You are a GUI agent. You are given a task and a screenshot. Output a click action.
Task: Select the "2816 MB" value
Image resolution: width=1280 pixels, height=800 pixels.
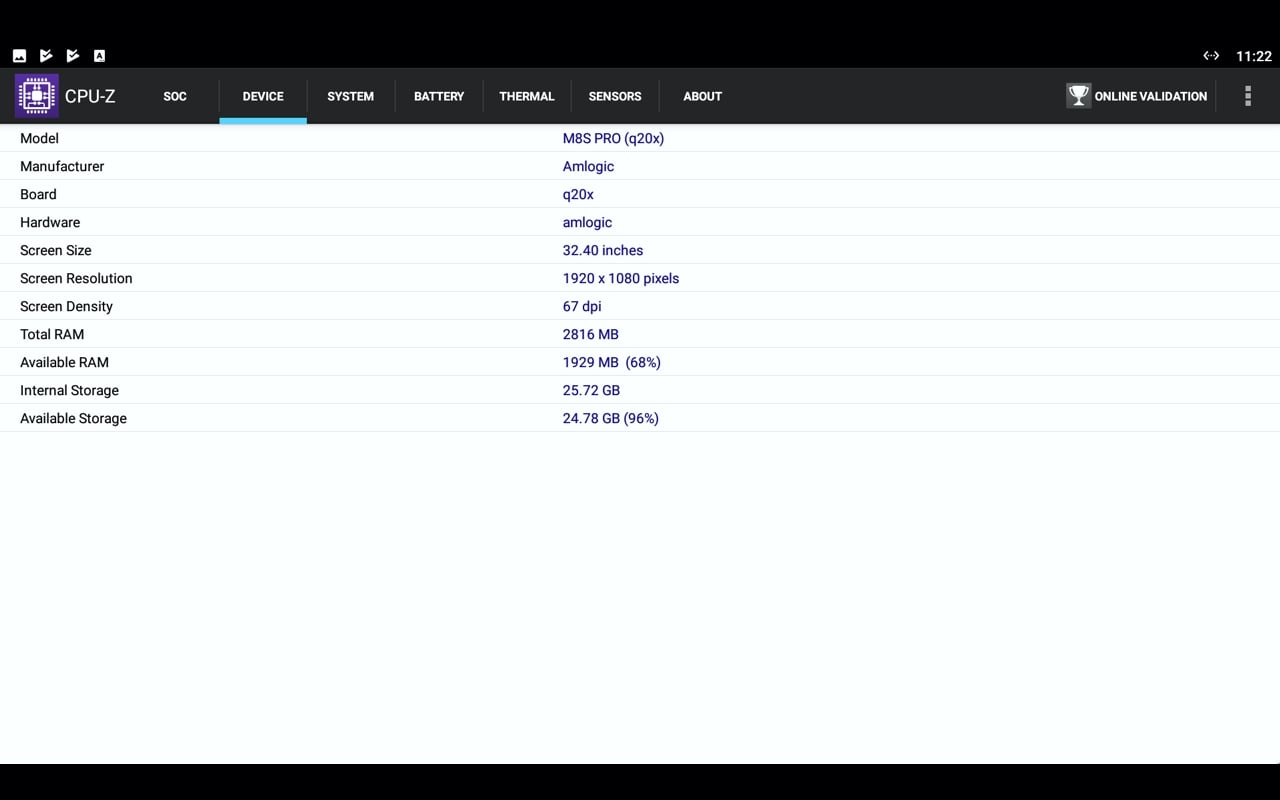(591, 334)
